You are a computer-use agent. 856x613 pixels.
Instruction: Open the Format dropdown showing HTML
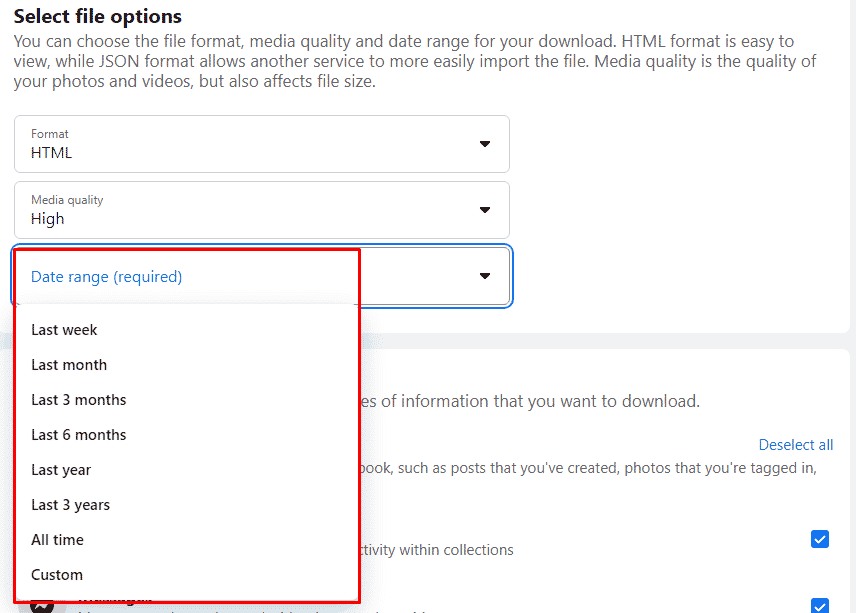(x=261, y=144)
